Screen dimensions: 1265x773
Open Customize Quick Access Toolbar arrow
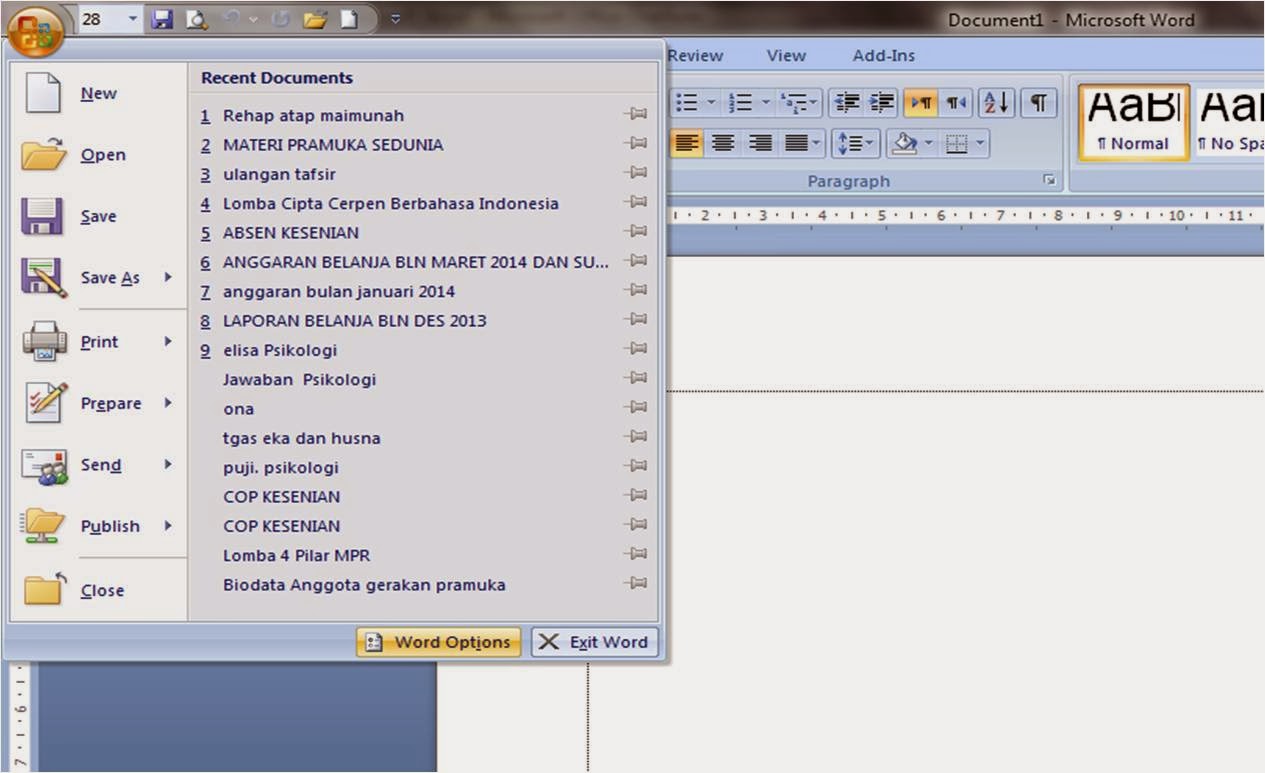[395, 19]
